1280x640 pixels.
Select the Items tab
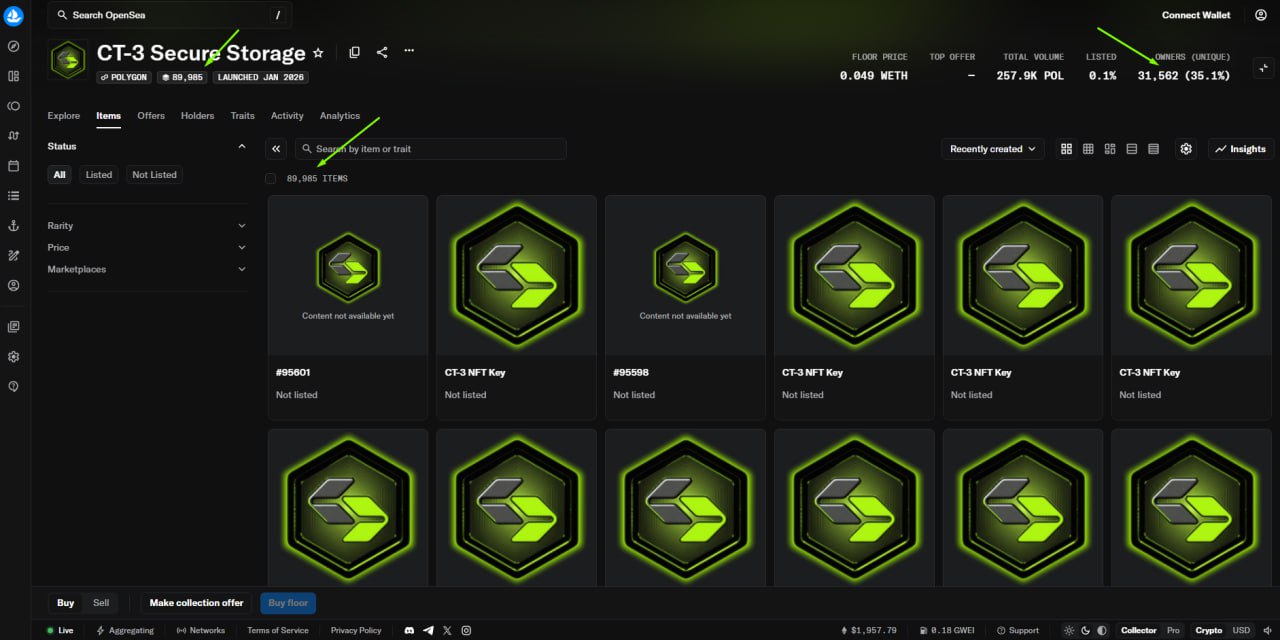point(108,116)
